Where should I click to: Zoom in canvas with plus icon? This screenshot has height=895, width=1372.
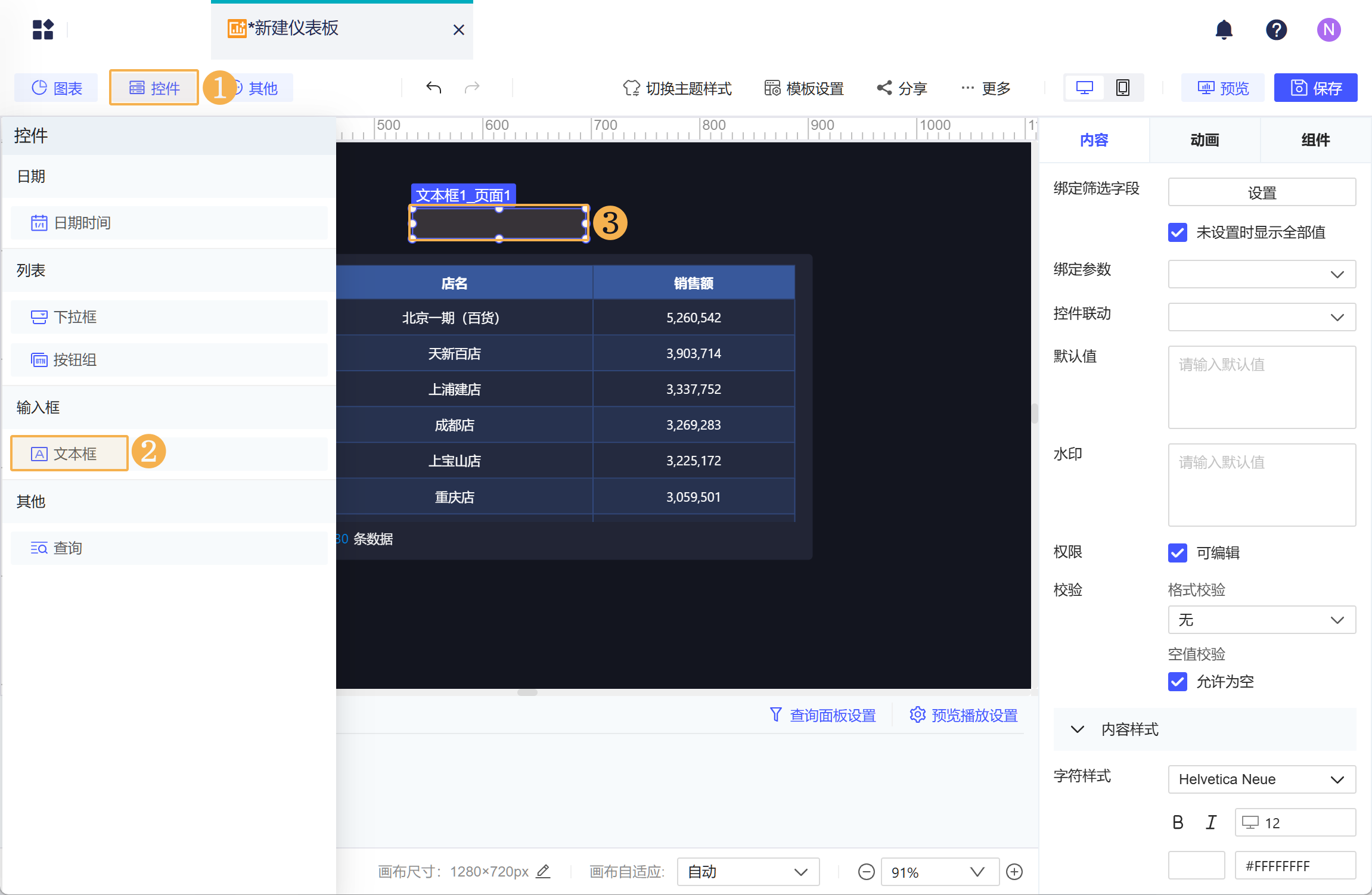pyautogui.click(x=1014, y=872)
